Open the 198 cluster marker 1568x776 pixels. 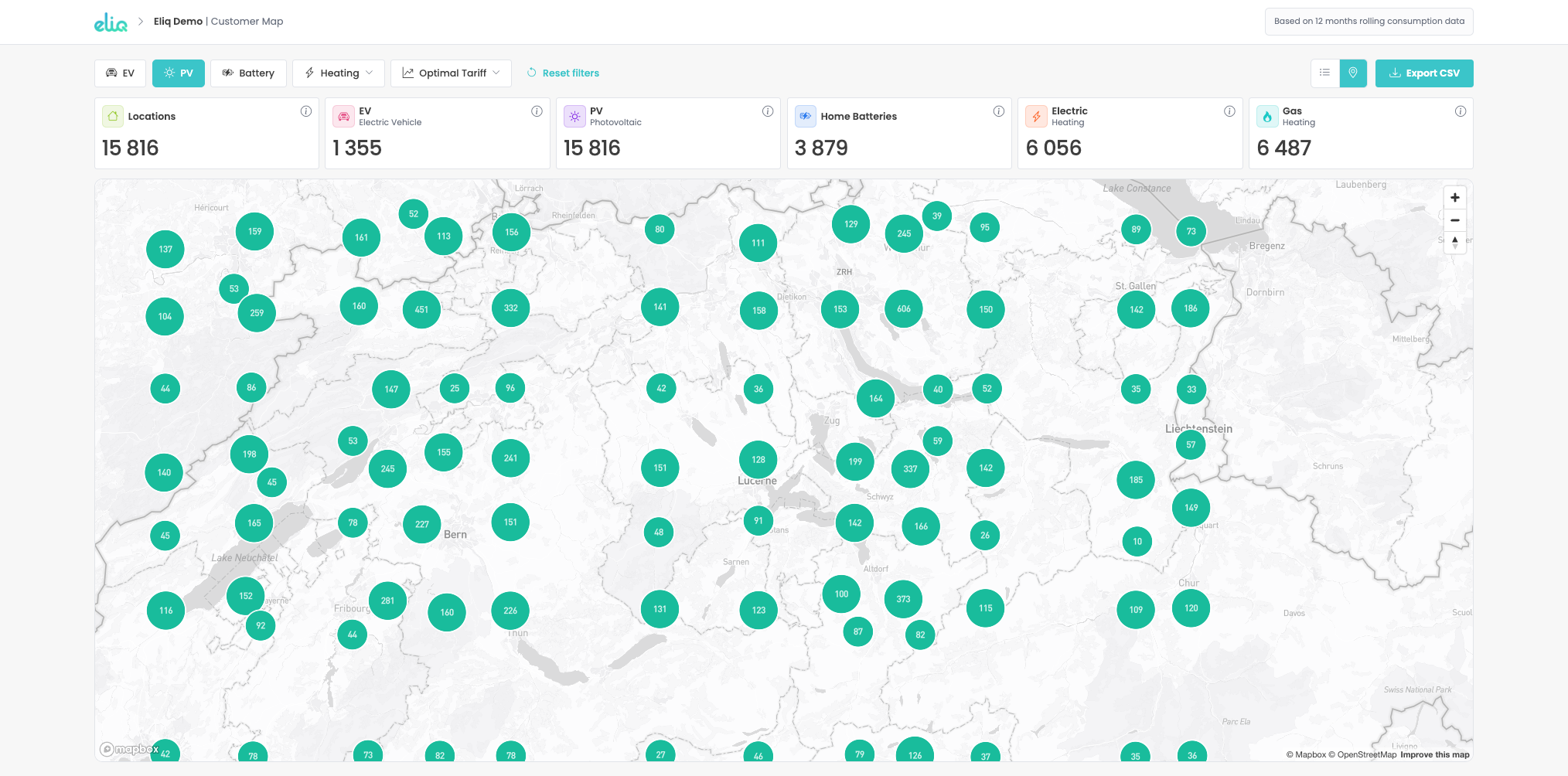(249, 454)
